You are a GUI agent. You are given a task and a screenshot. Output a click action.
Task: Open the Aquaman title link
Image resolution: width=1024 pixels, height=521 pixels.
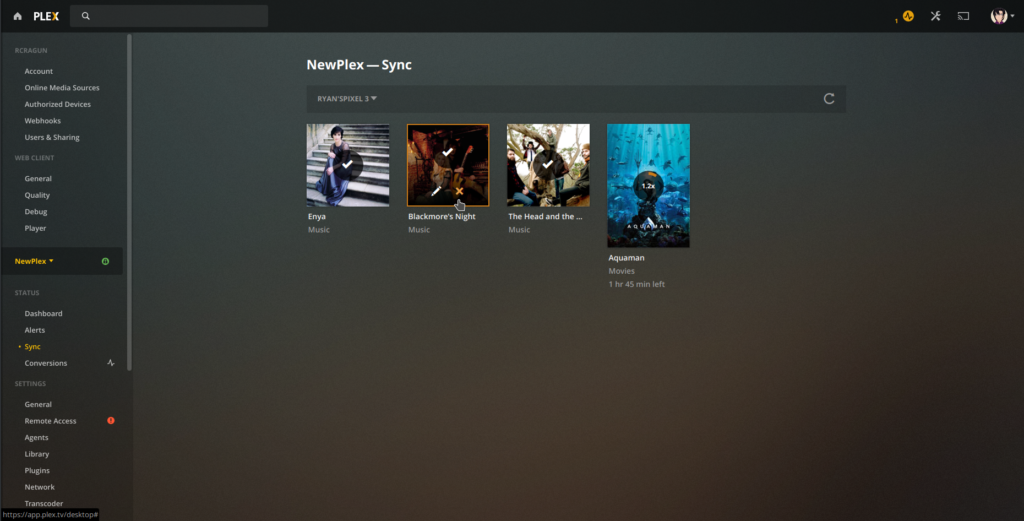coord(626,257)
